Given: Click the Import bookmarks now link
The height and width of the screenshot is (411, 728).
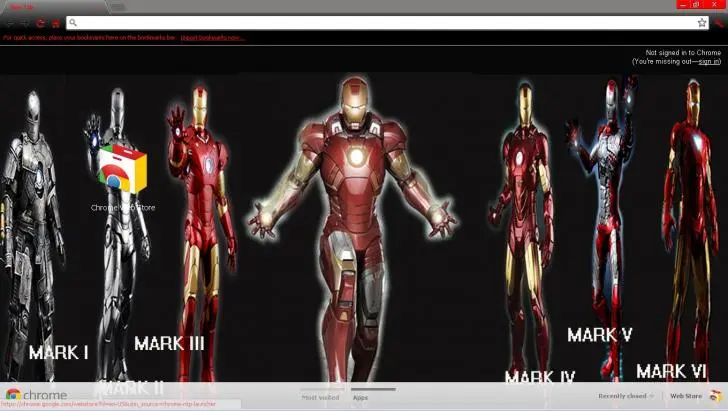Looking at the screenshot, I should click(x=212, y=37).
